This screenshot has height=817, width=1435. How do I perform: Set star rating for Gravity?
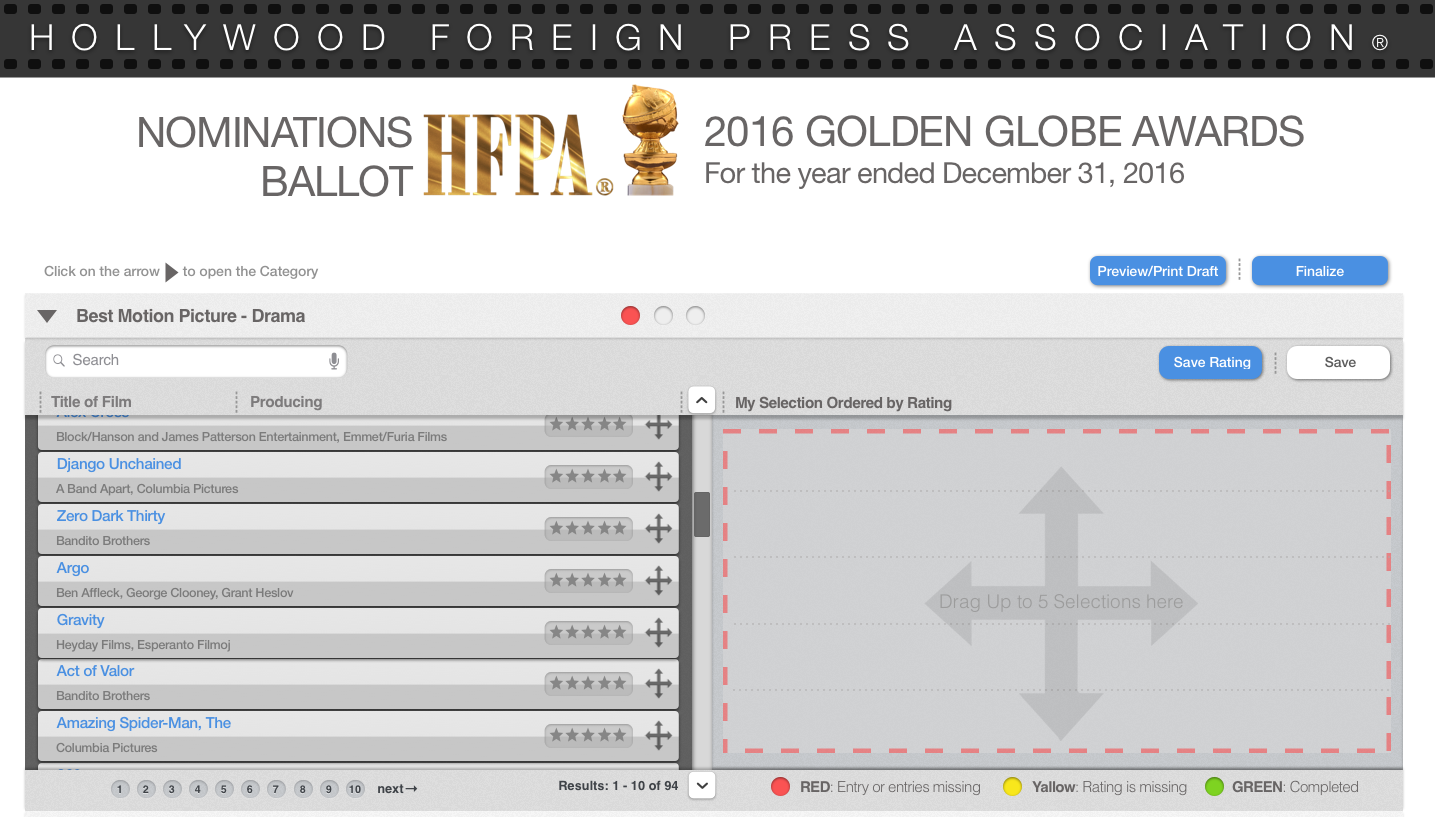(588, 632)
